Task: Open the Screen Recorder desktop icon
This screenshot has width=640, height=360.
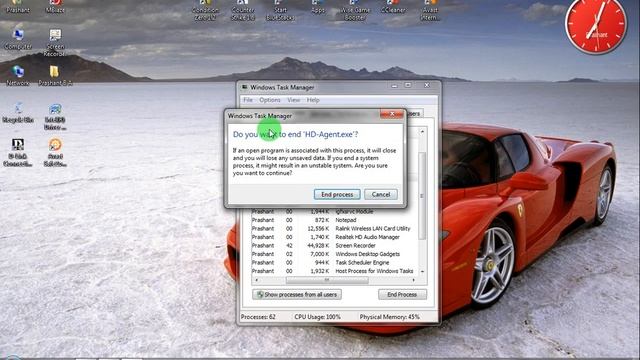Action: point(55,42)
